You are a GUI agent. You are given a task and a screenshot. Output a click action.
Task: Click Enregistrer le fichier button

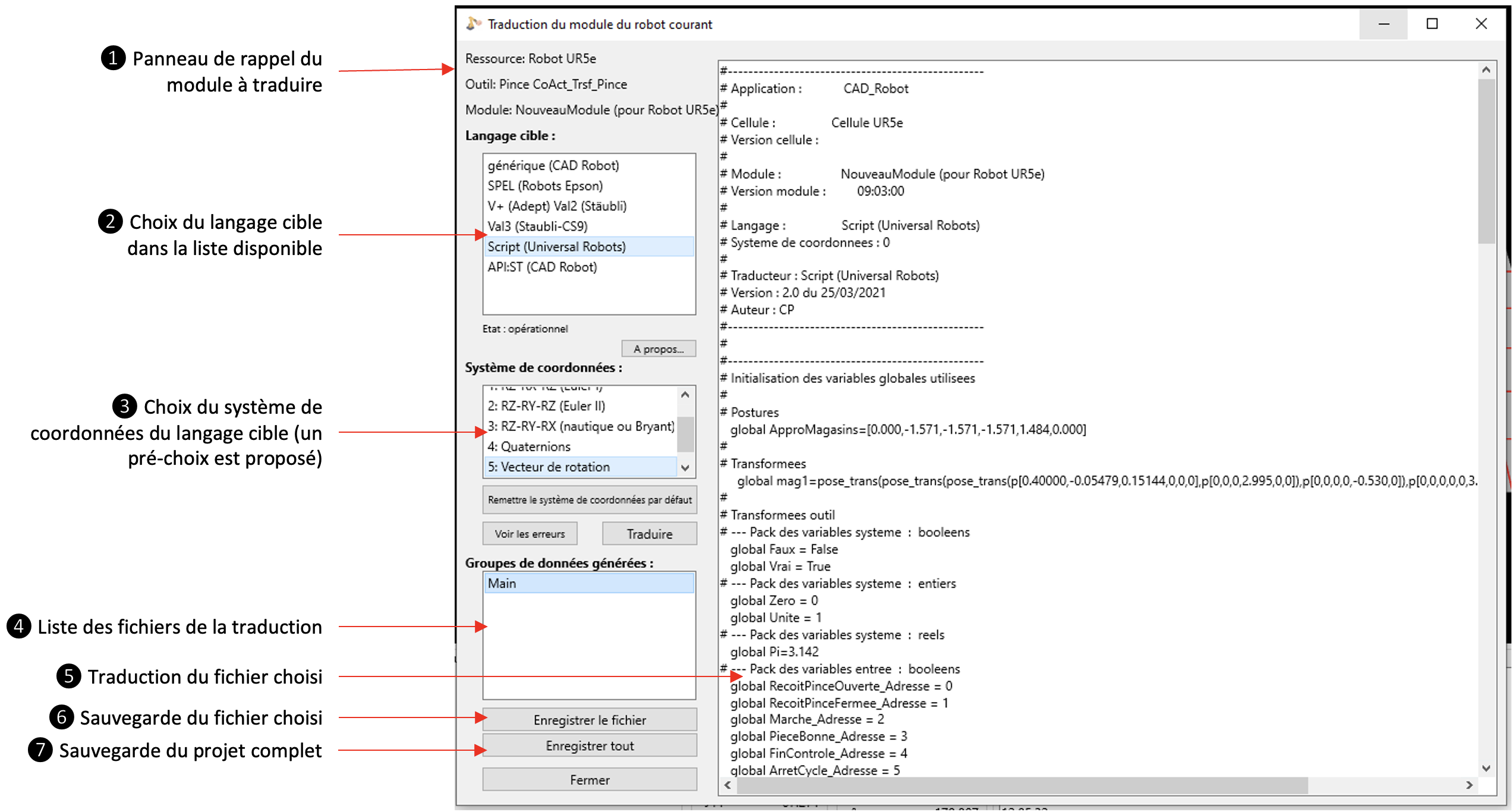589,720
